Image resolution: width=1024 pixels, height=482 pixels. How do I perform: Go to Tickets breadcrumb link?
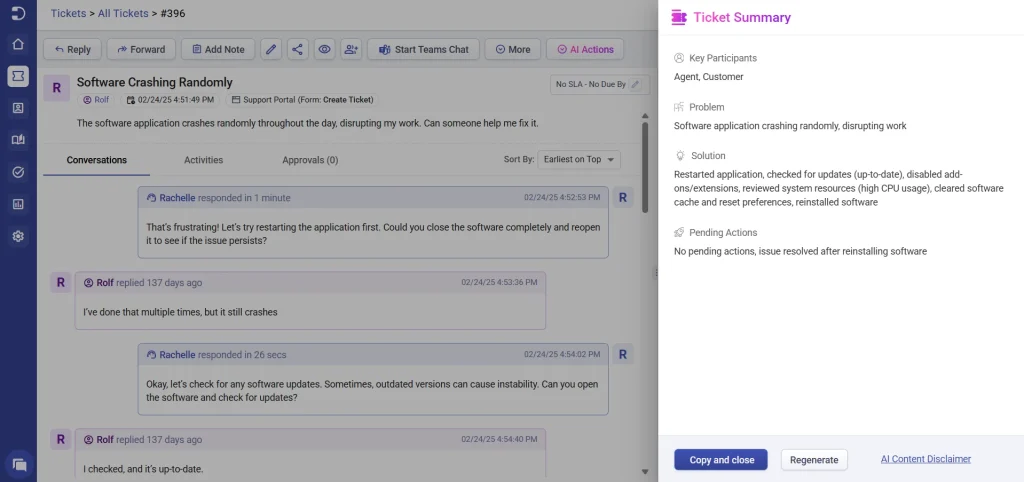pos(69,13)
